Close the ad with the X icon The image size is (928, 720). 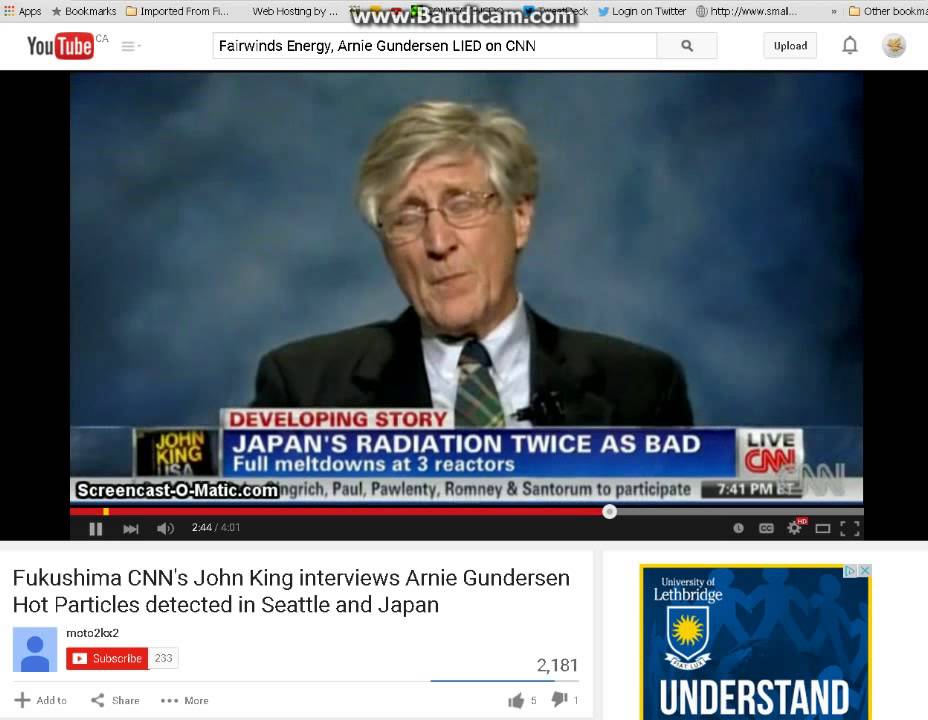[x=865, y=570]
